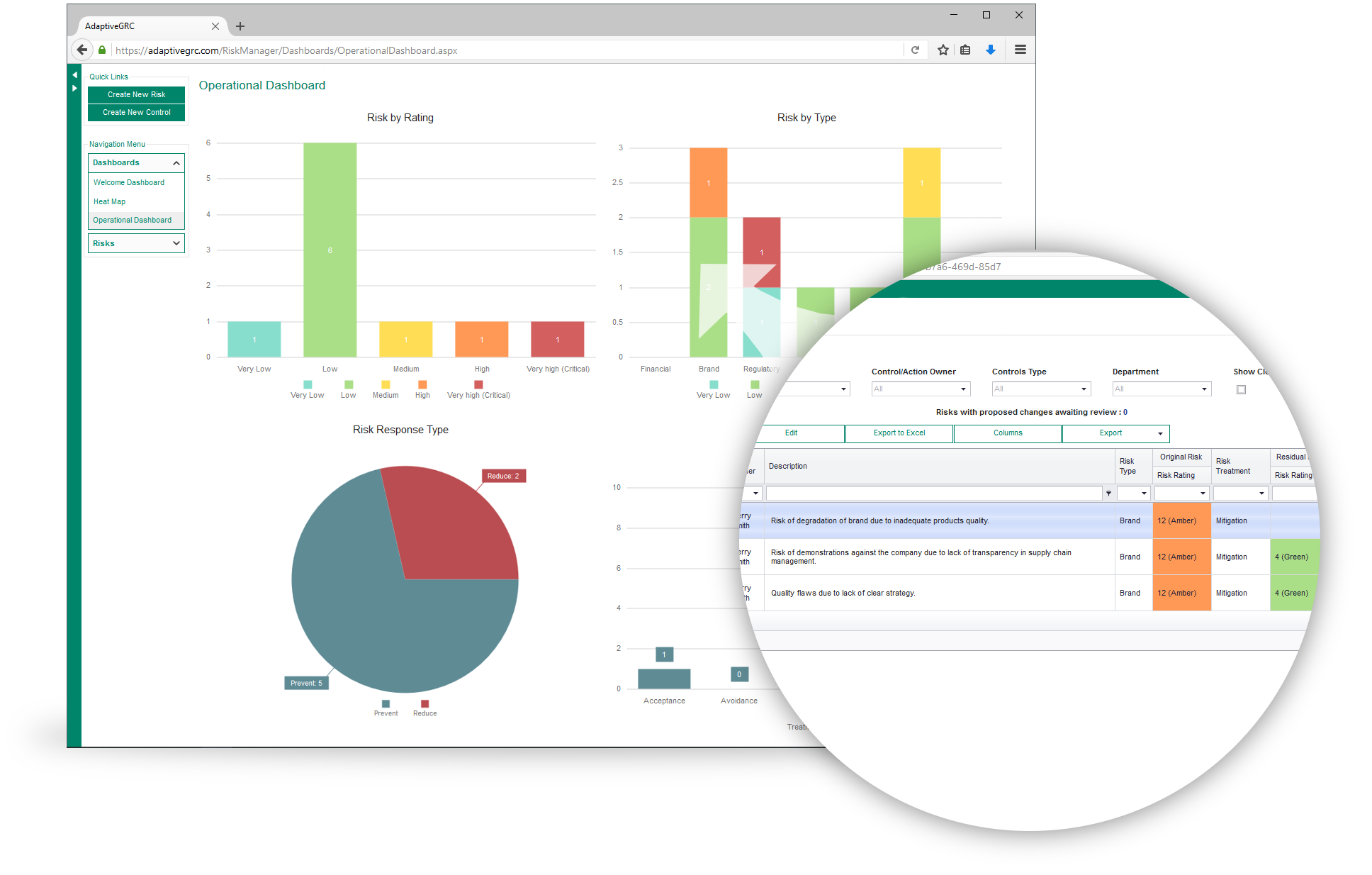Click the blue downloads arrow icon
This screenshot has width=1372, height=875.
(x=991, y=50)
